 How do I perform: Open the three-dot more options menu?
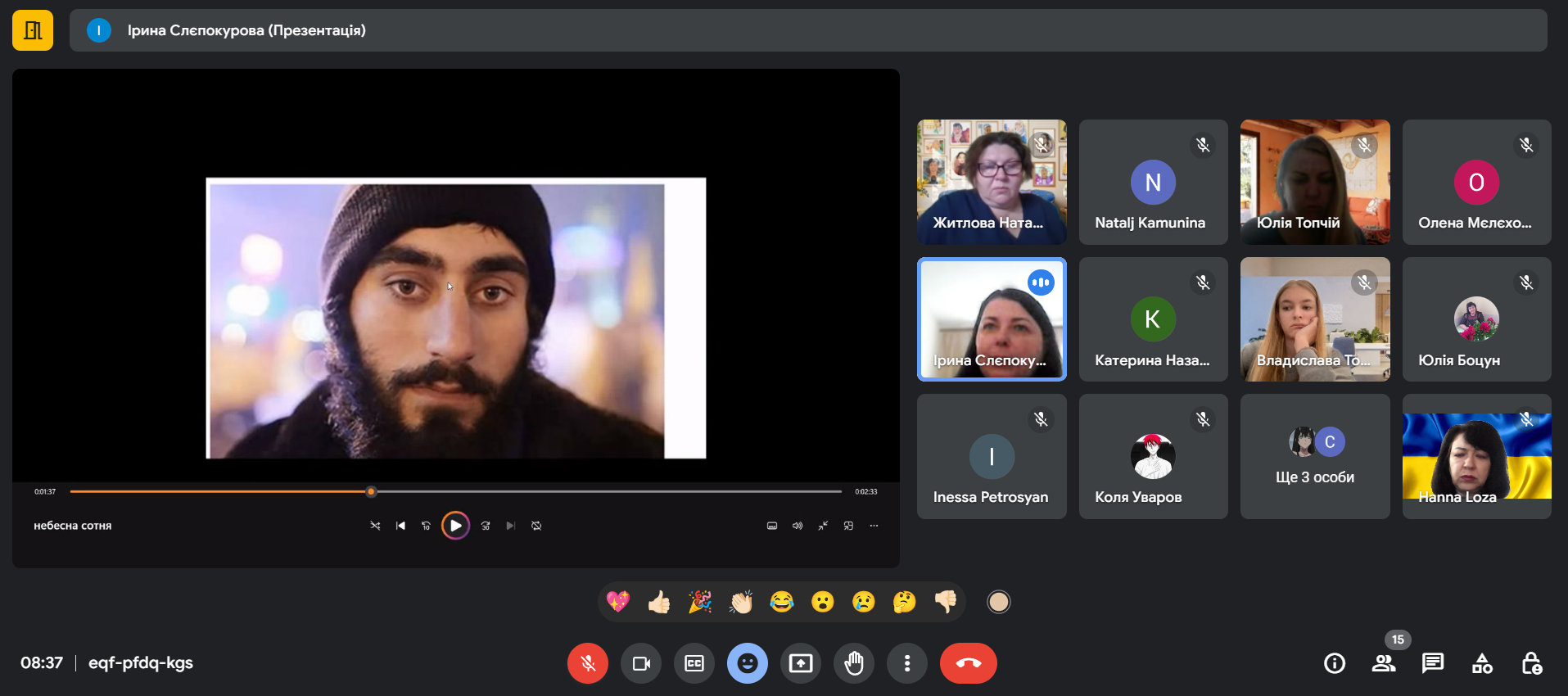point(907,663)
